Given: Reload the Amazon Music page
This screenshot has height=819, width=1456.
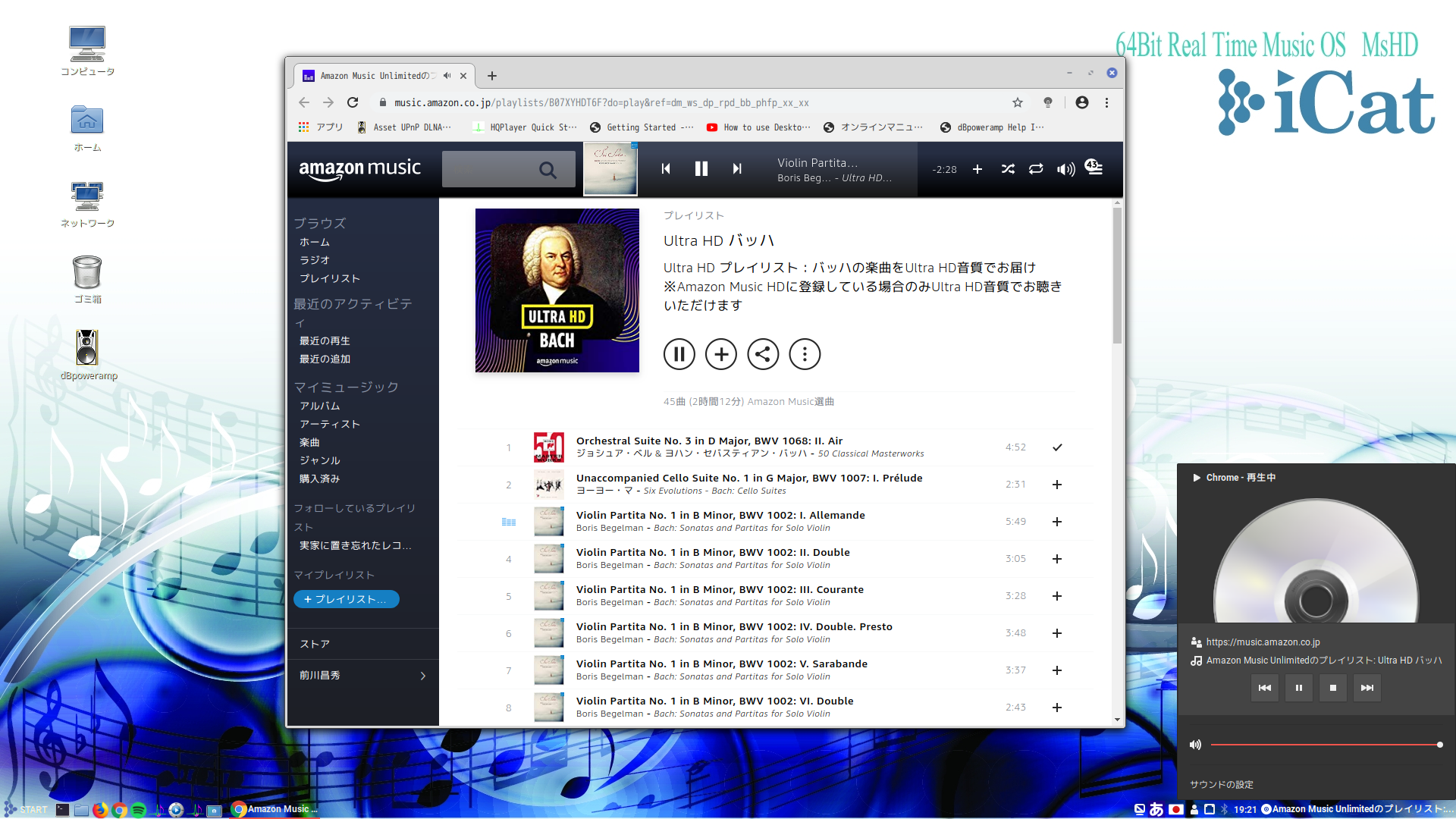Looking at the screenshot, I should 353,102.
